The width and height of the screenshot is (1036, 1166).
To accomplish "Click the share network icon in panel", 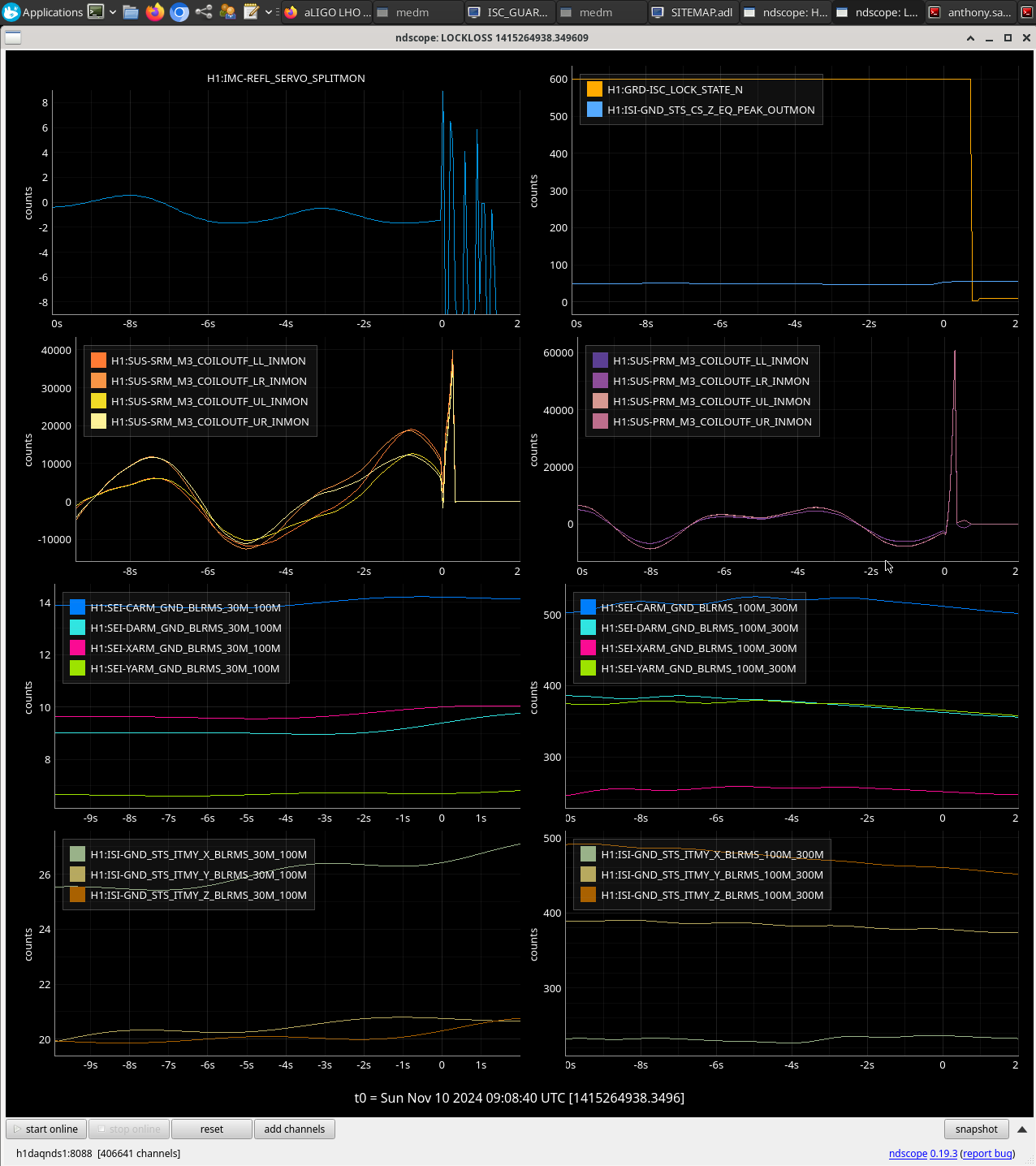I will coord(204,12).
